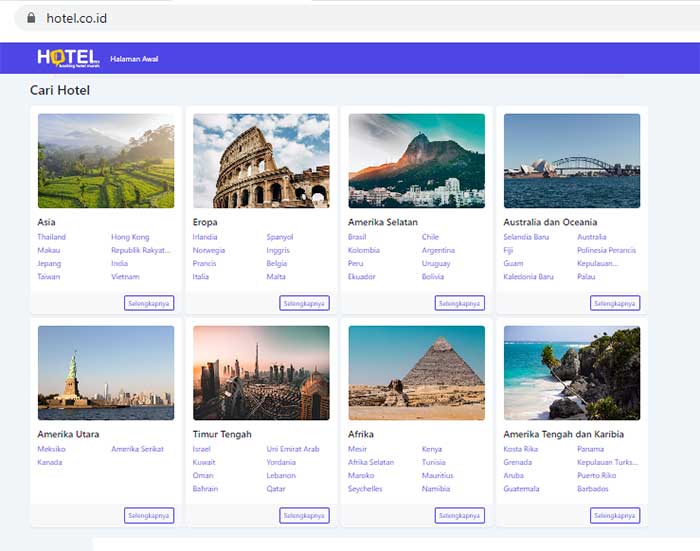Go to Halaman Awal menu item
Screen dimensions: 700x551
[134, 59]
